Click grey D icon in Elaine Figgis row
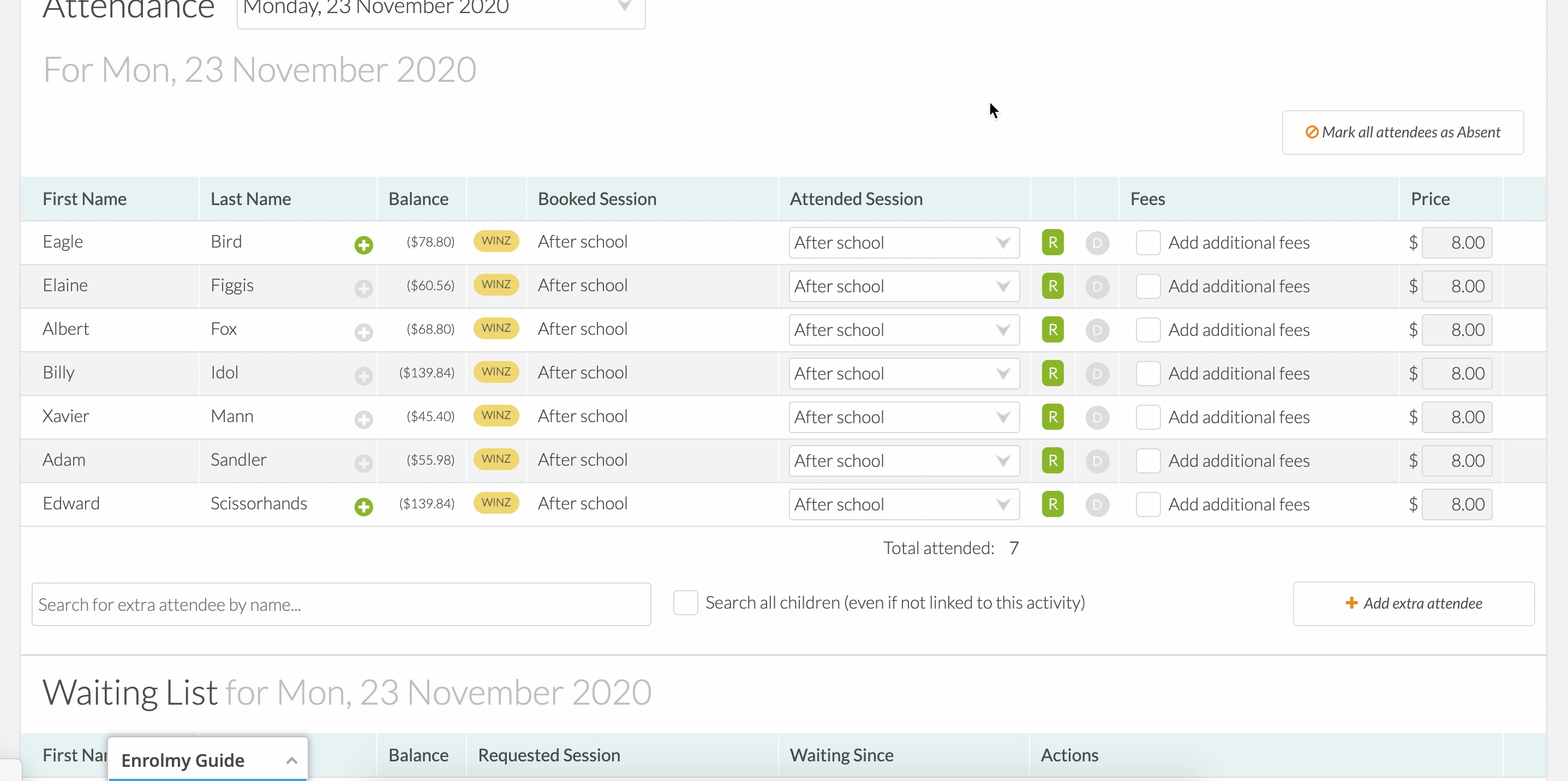This screenshot has width=1568, height=781. [1097, 286]
